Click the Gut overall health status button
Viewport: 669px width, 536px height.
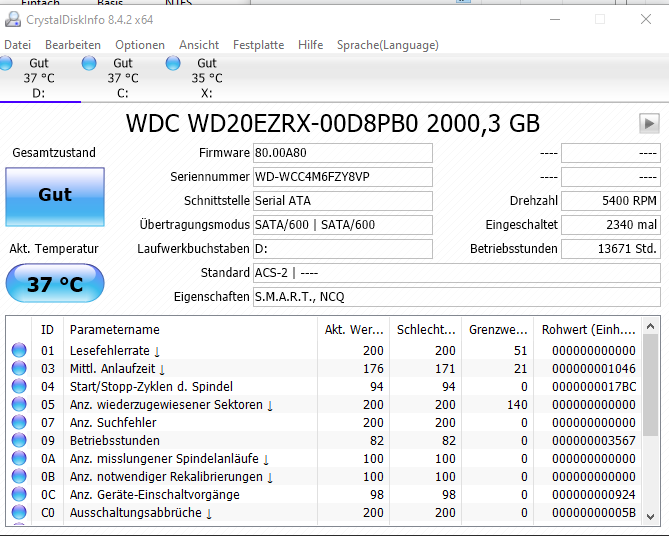point(55,197)
